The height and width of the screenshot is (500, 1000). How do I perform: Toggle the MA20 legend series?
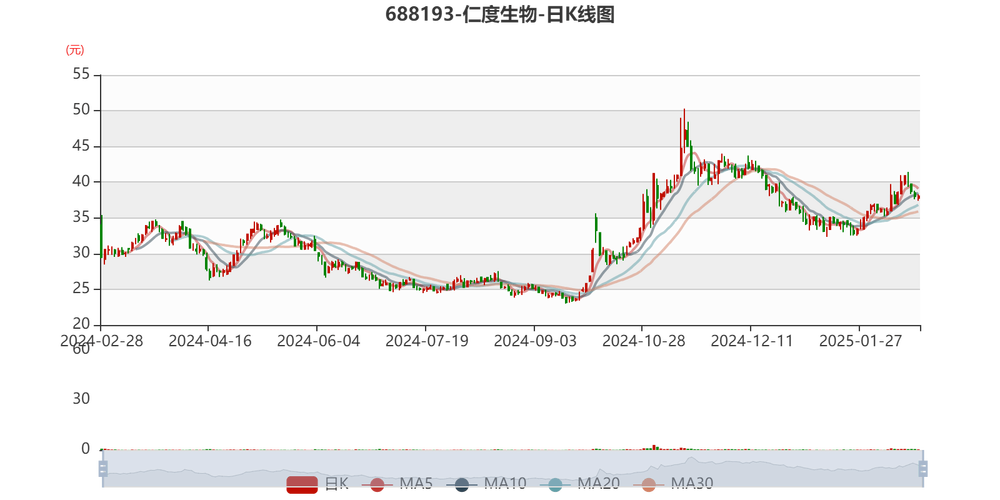(579, 484)
